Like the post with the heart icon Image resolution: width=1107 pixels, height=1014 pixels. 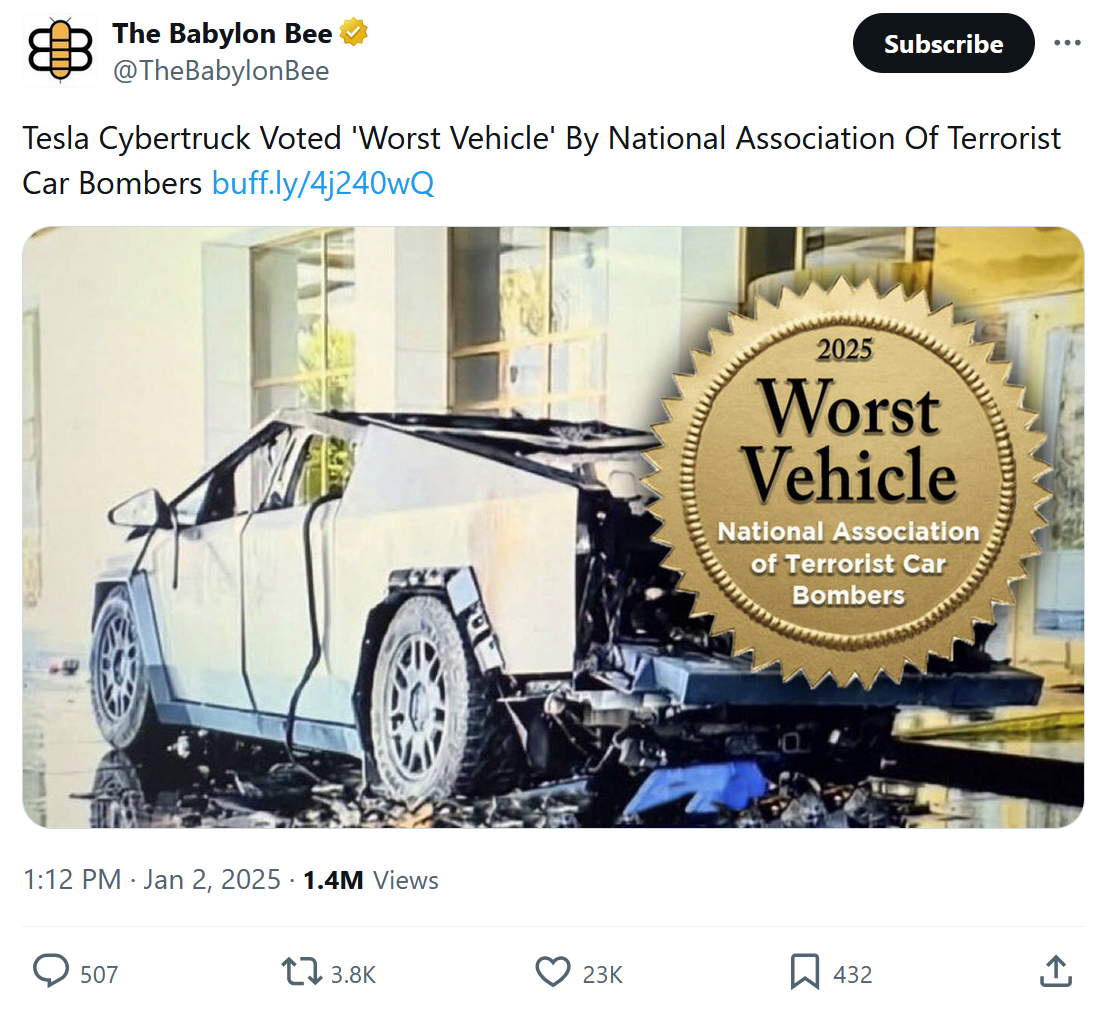pyautogui.click(x=552, y=971)
